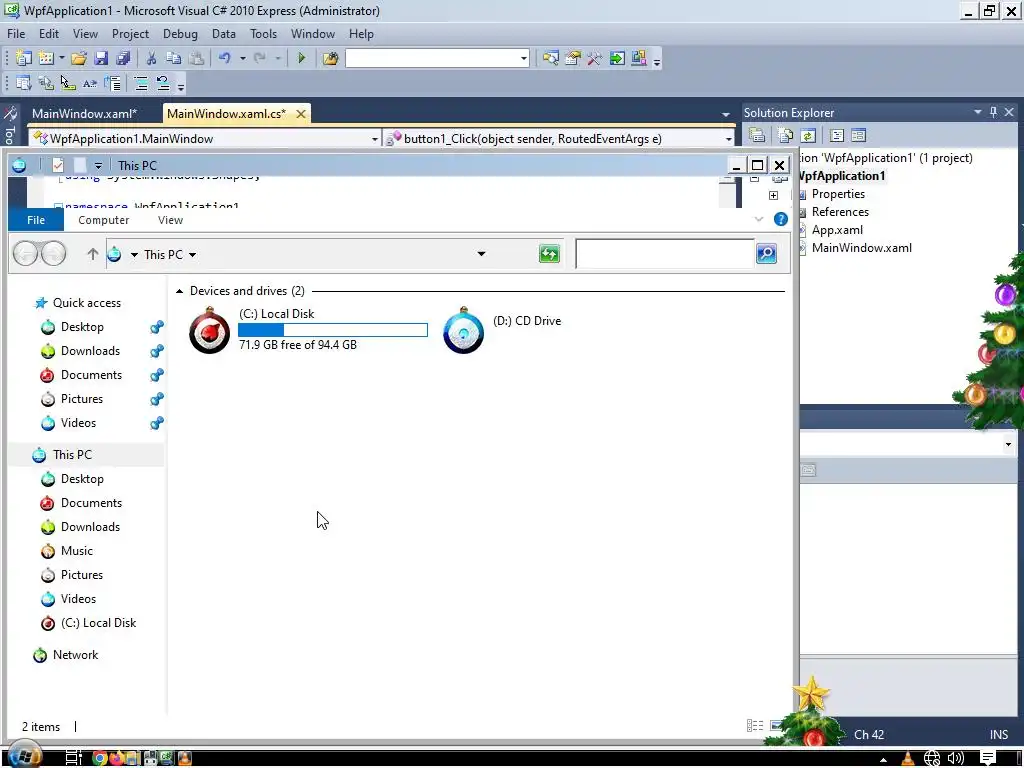Open the blue File tab in This PC

tap(36, 220)
